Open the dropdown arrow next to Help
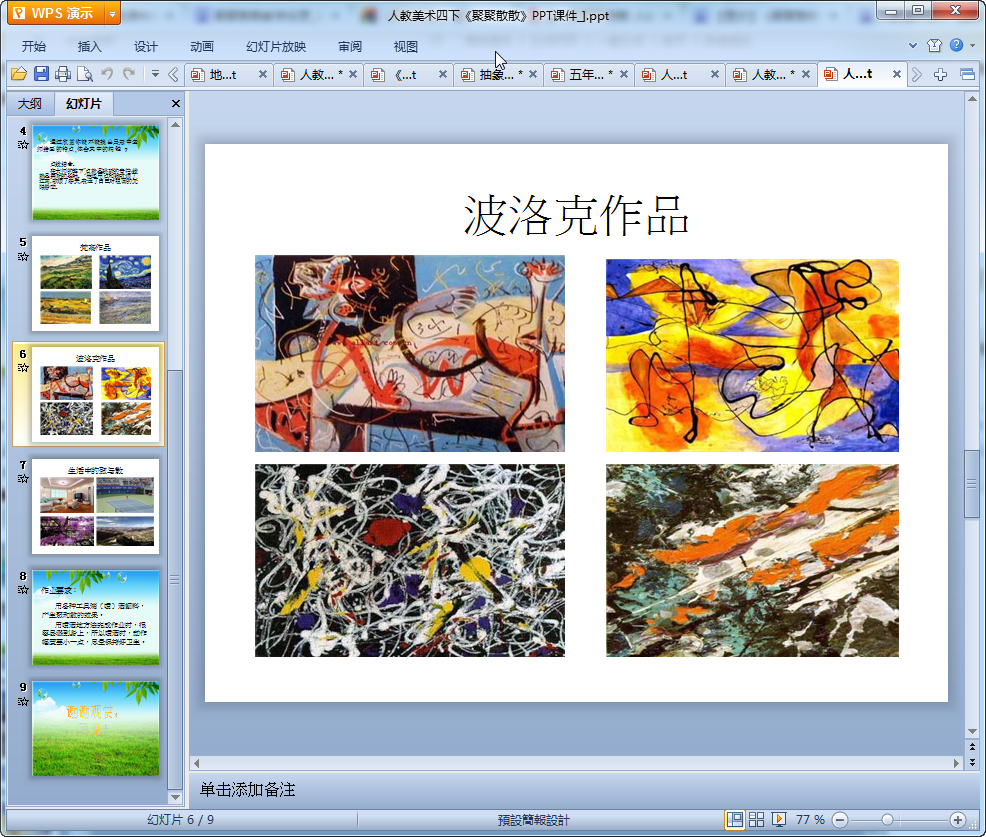Screen dimensions: 986x837 (973, 45)
